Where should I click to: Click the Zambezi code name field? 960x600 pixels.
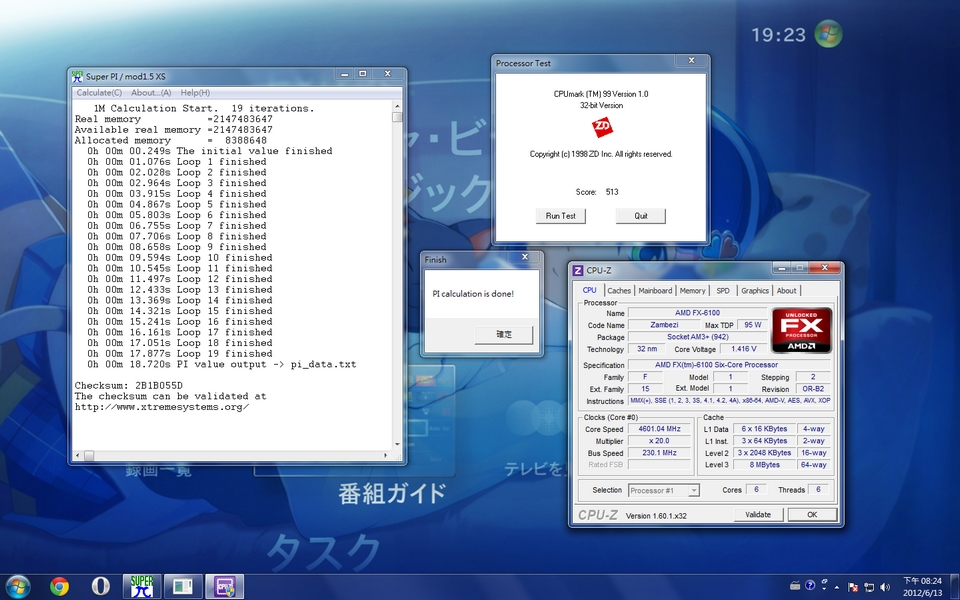click(664, 325)
